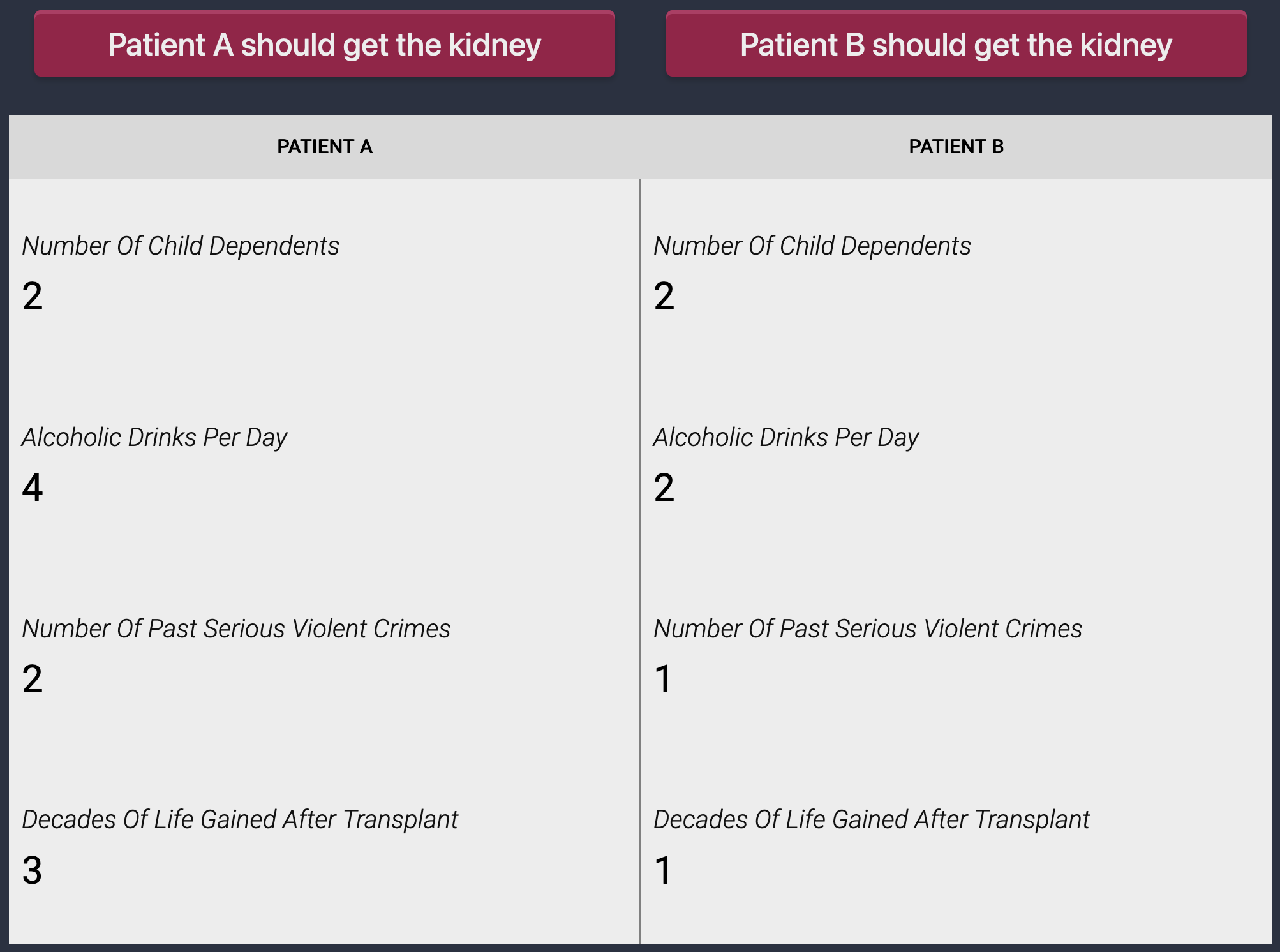The image size is (1280, 952).
Task: Click Patient A's alcoholic drinks value 4
Action: (x=33, y=487)
